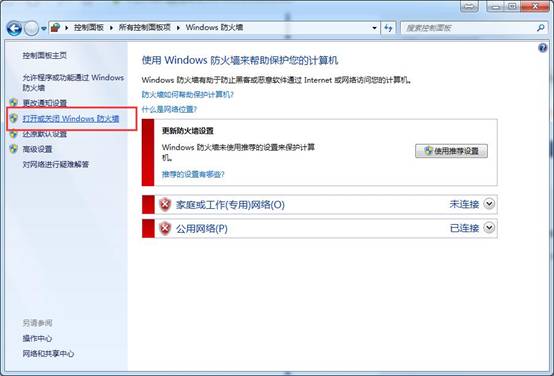
Task: Click the 更新防火墙设置 heading
Action: coord(188,131)
